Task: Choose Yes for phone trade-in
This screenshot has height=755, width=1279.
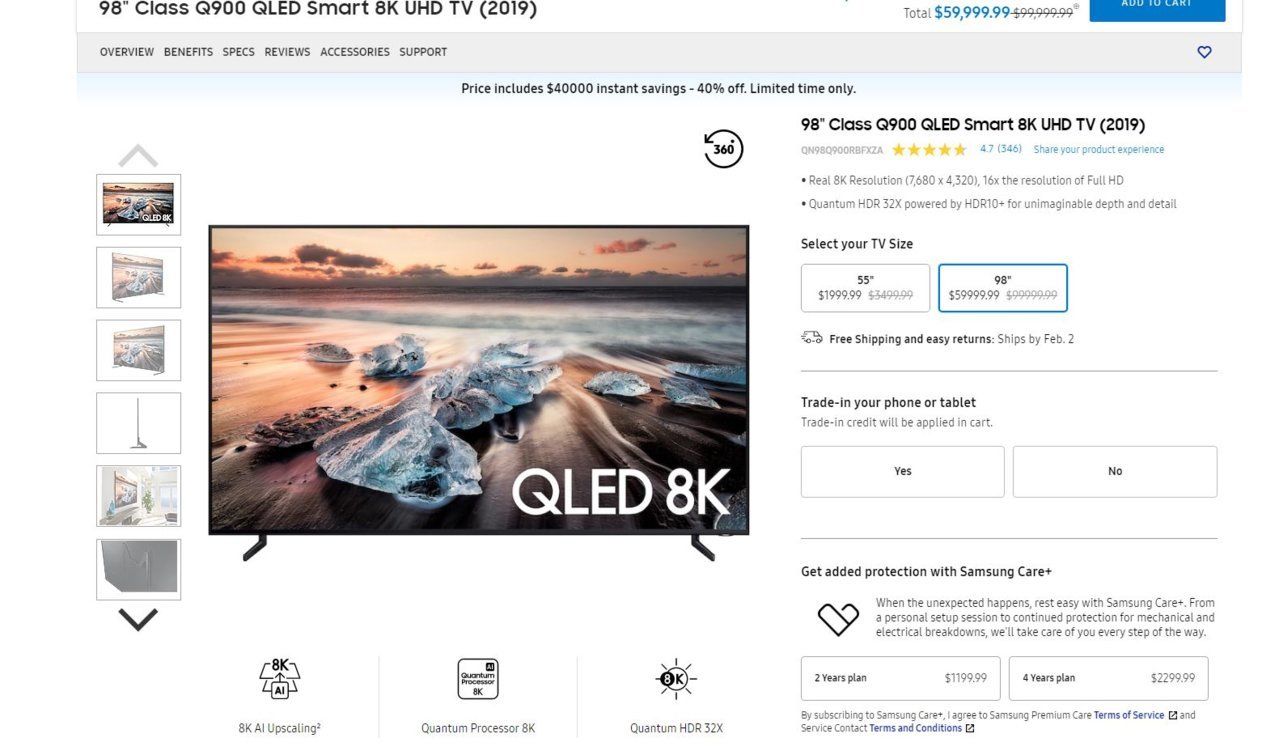Action: (x=902, y=471)
